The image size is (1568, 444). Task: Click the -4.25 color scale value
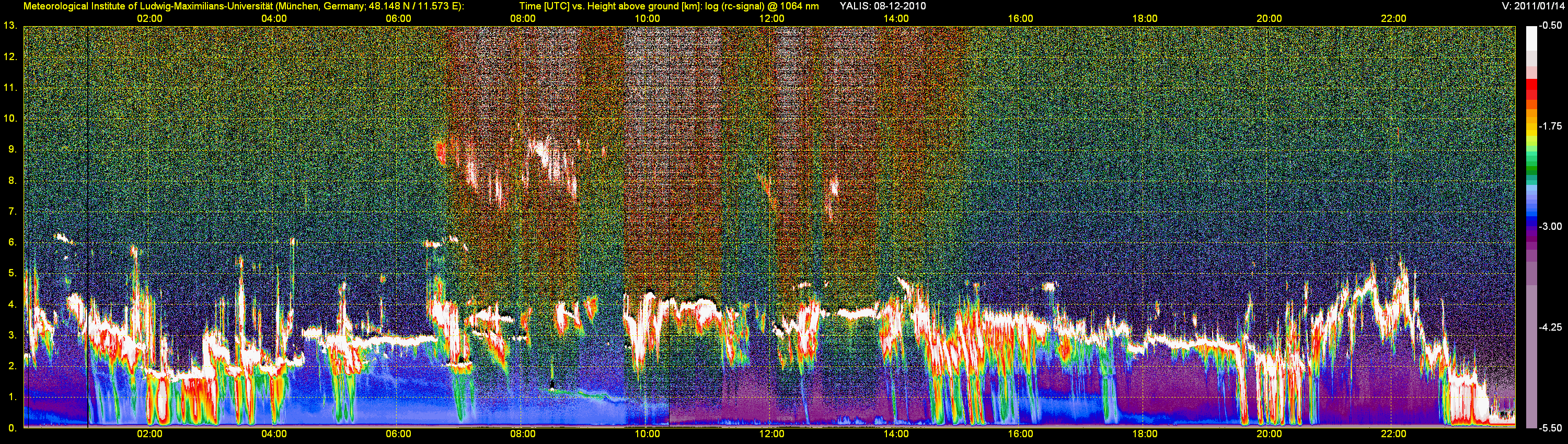[1550, 327]
